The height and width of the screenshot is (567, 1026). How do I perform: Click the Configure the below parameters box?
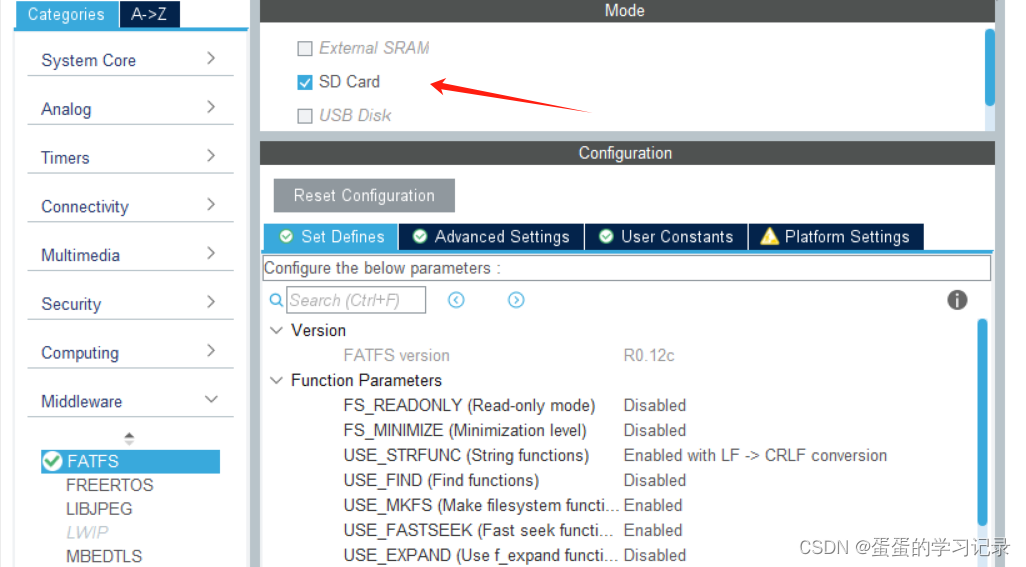[626, 268]
